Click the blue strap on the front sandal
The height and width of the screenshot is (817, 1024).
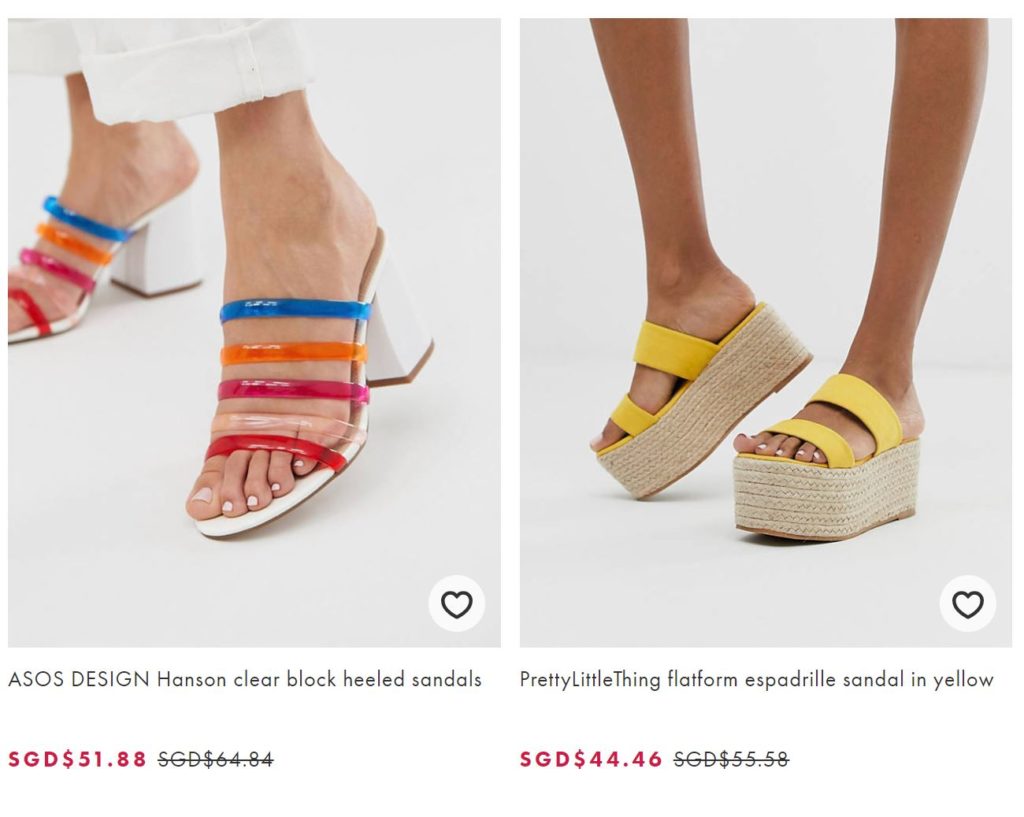click(x=294, y=309)
